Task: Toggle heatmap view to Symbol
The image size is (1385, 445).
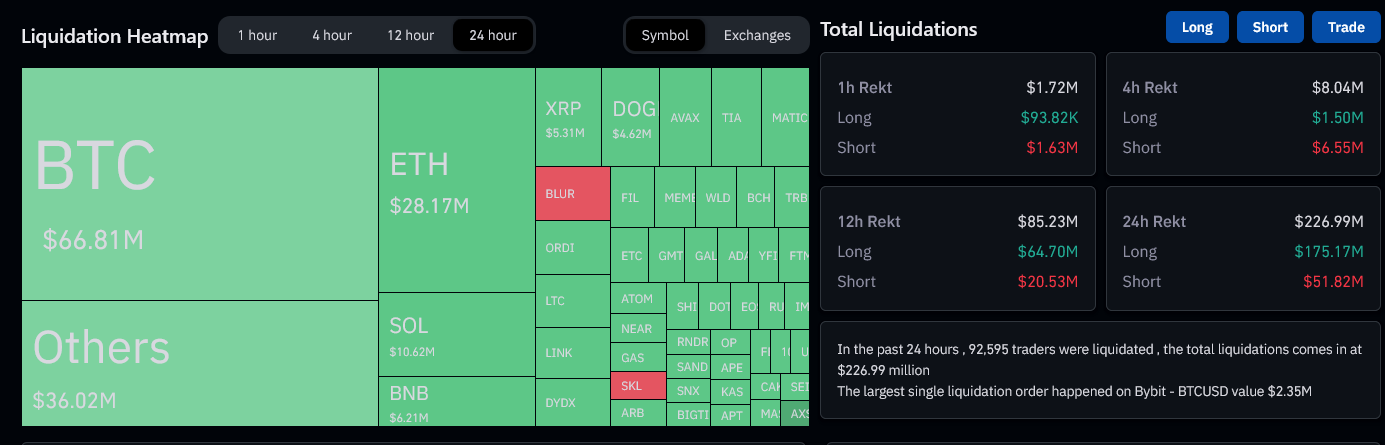Action: pos(665,36)
